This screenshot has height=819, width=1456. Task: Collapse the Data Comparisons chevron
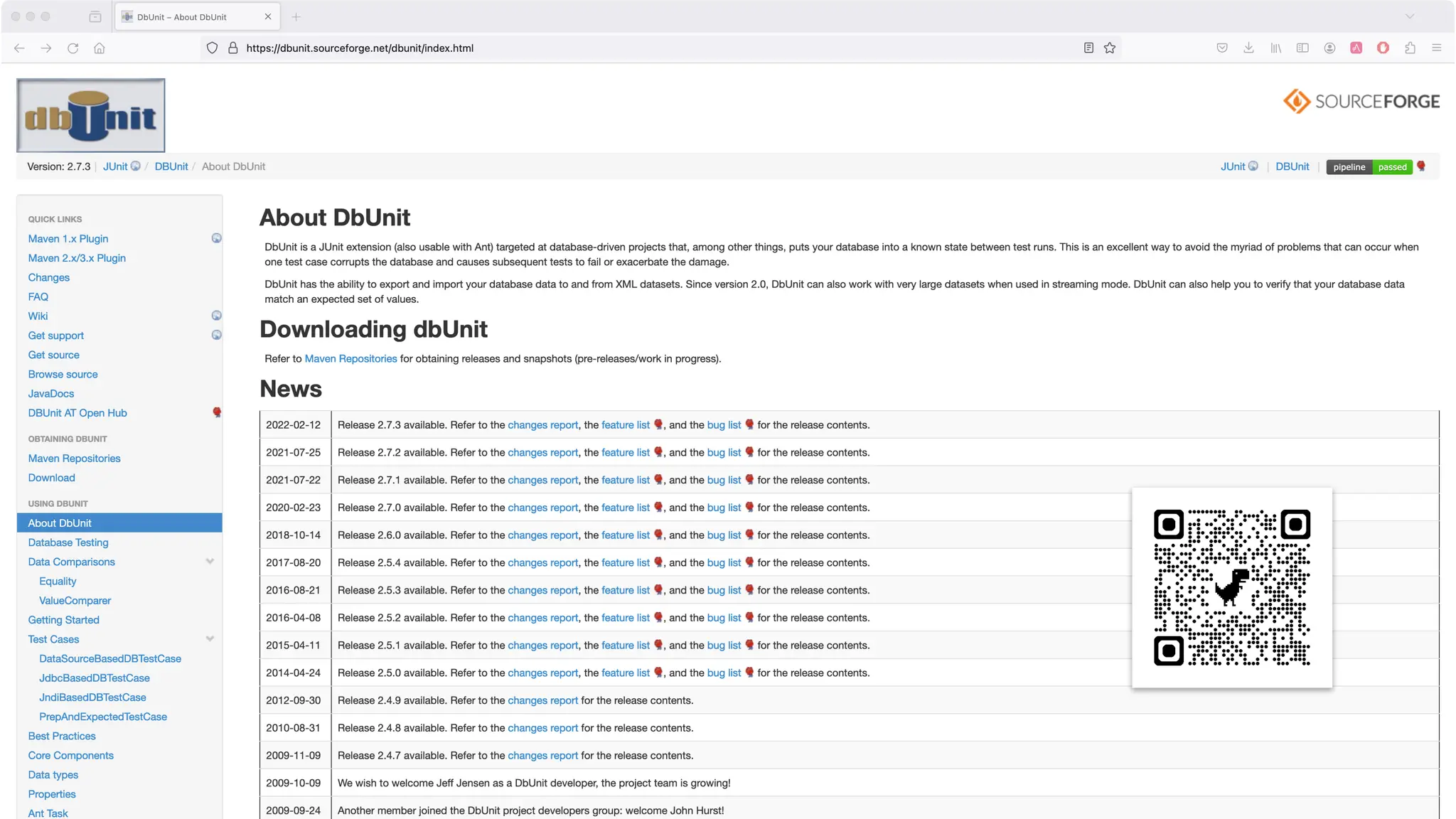pyautogui.click(x=210, y=562)
